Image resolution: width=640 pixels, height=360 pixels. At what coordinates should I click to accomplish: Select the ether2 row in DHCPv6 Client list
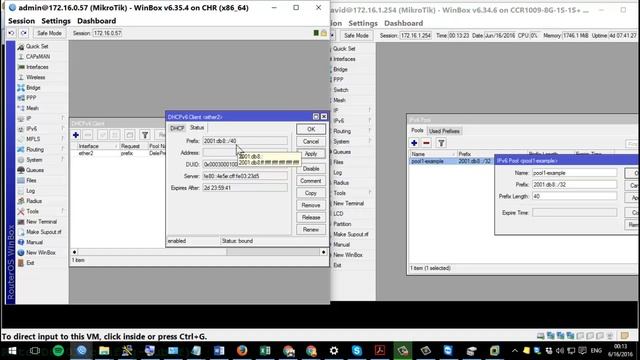click(118, 153)
